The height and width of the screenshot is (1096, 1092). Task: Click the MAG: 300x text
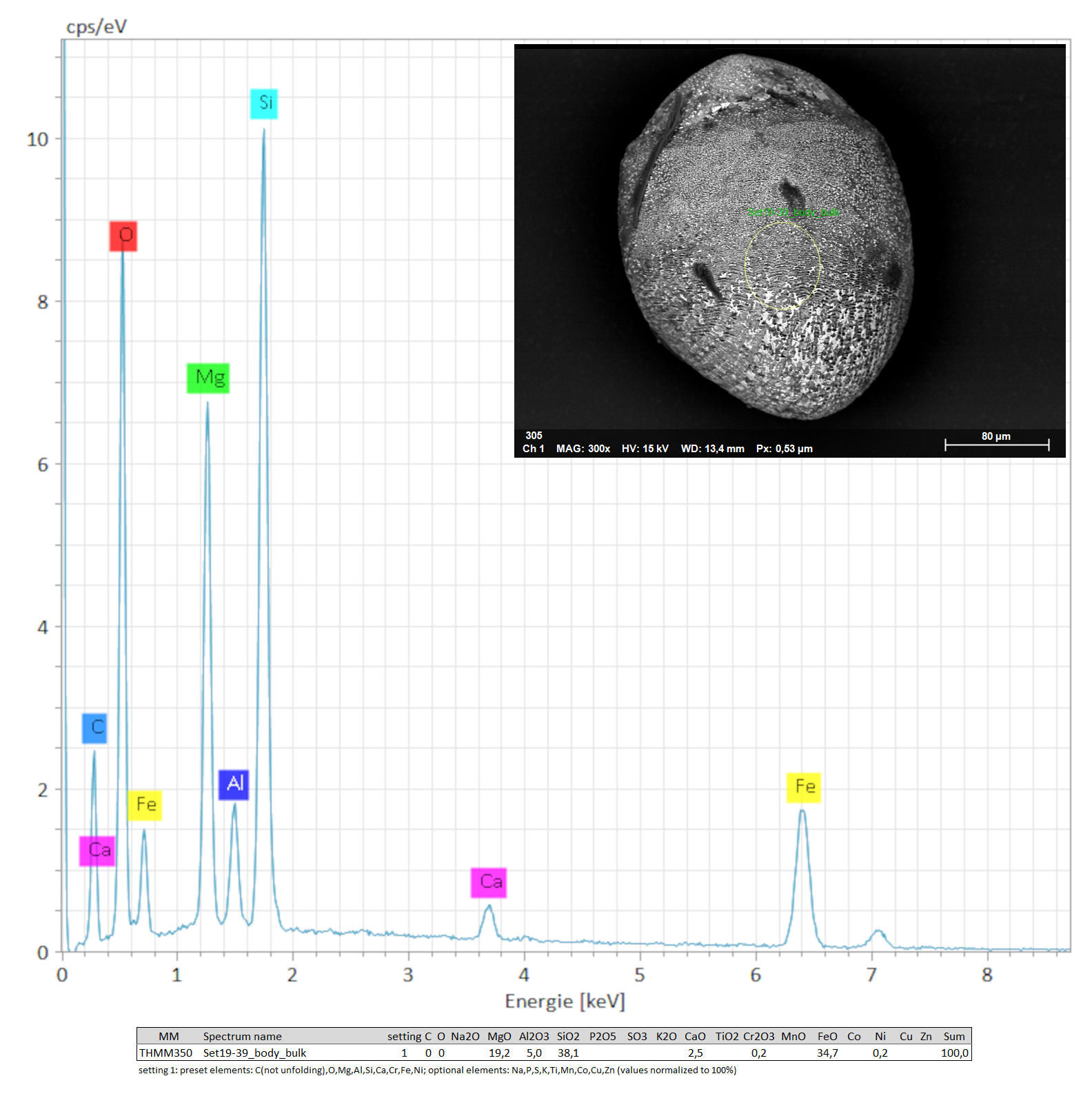(x=583, y=449)
